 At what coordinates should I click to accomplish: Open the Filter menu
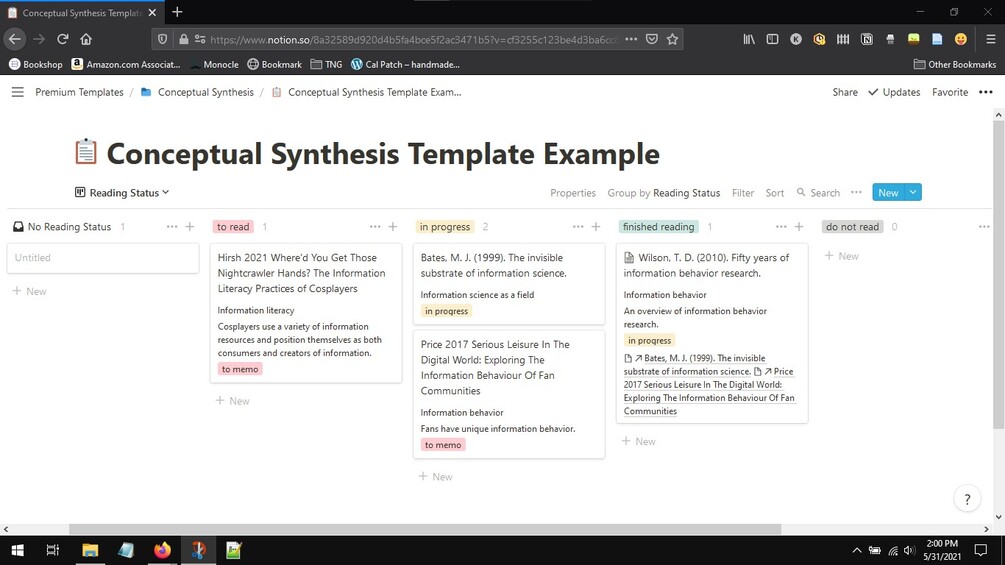click(743, 193)
